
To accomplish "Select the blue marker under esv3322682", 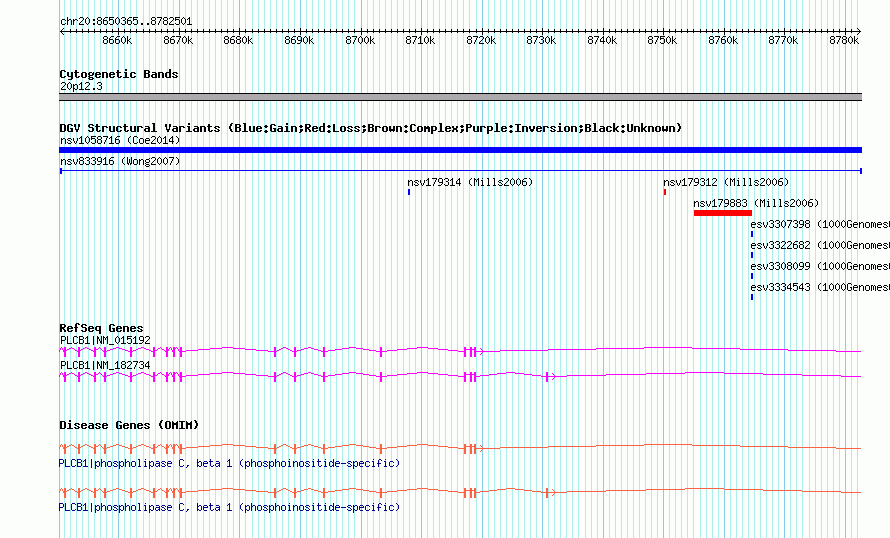I will pyautogui.click(x=752, y=255).
